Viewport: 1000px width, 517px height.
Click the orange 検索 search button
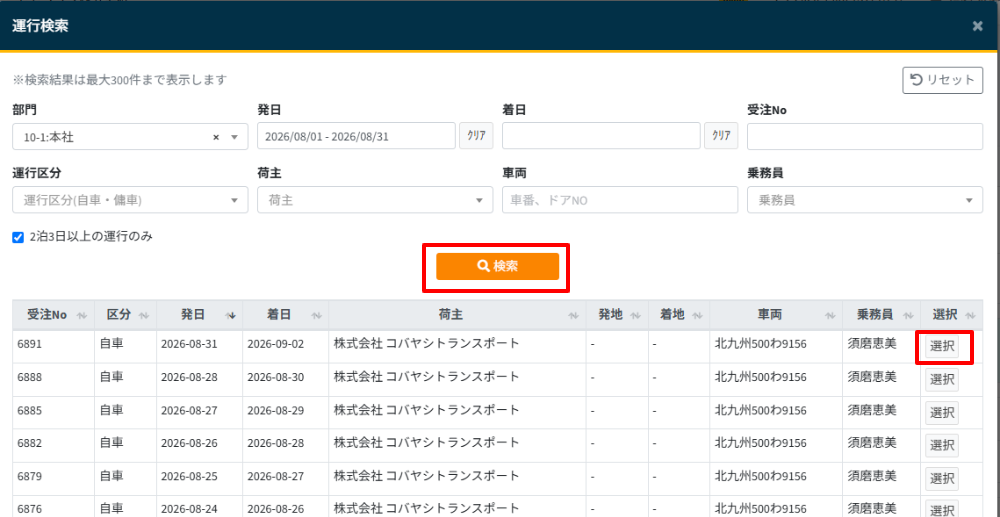[497, 266]
